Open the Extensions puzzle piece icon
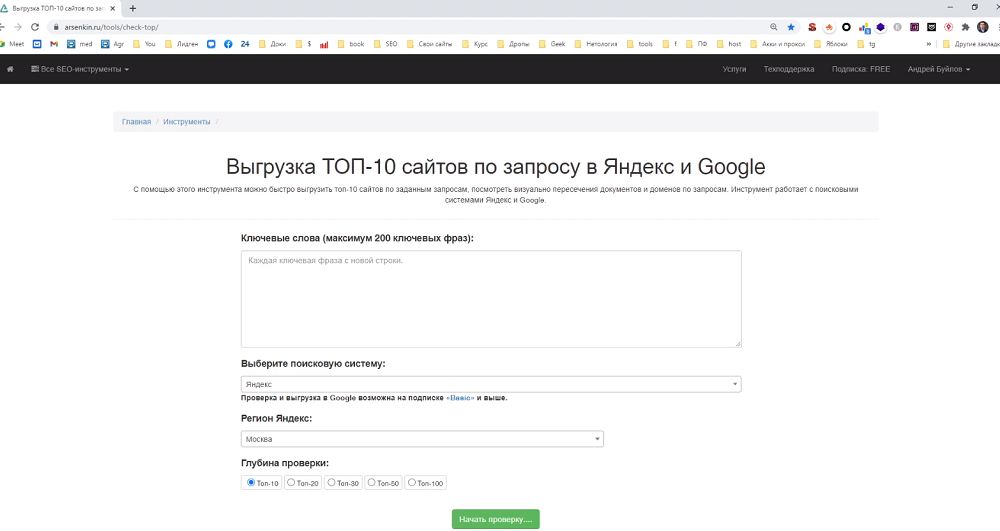The height and width of the screenshot is (531, 1000). click(966, 27)
